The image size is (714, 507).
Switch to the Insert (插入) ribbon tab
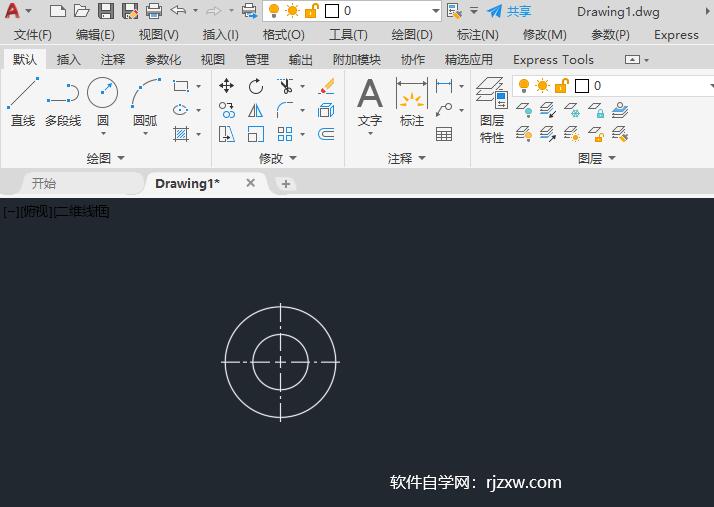click(x=68, y=59)
